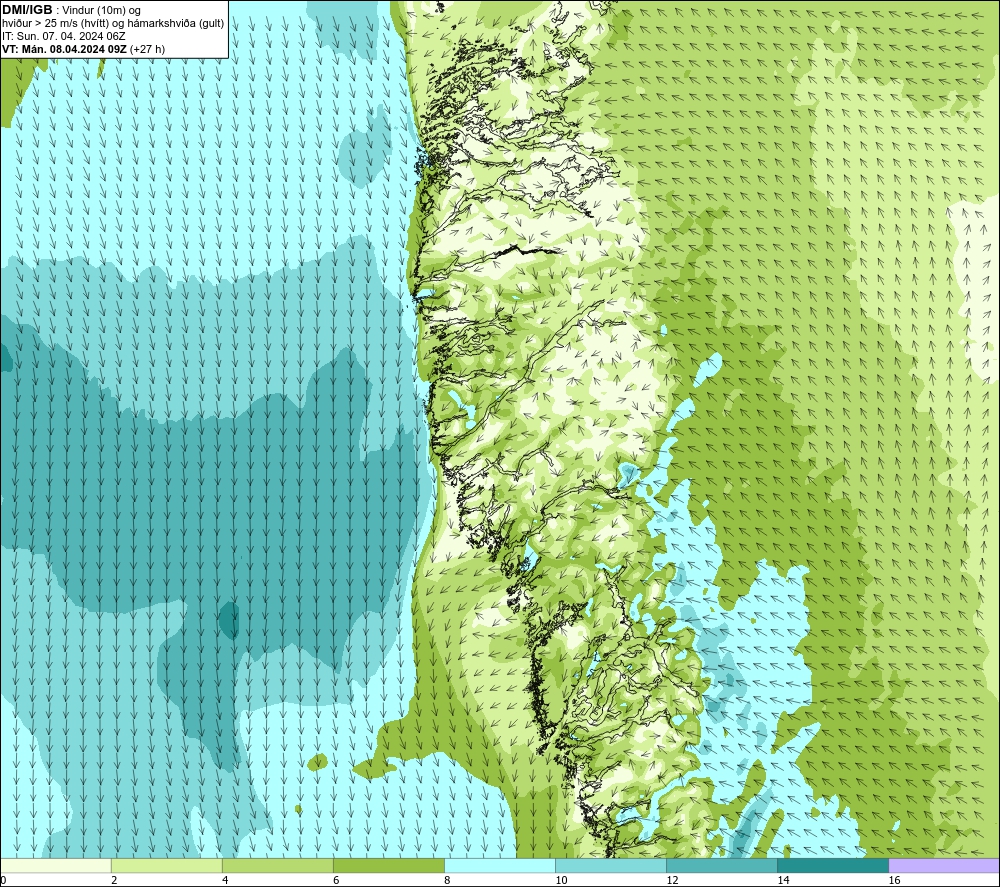Click the purple swatch above 16 m/s
The width and height of the screenshot is (1000, 887).
[x=944, y=865]
